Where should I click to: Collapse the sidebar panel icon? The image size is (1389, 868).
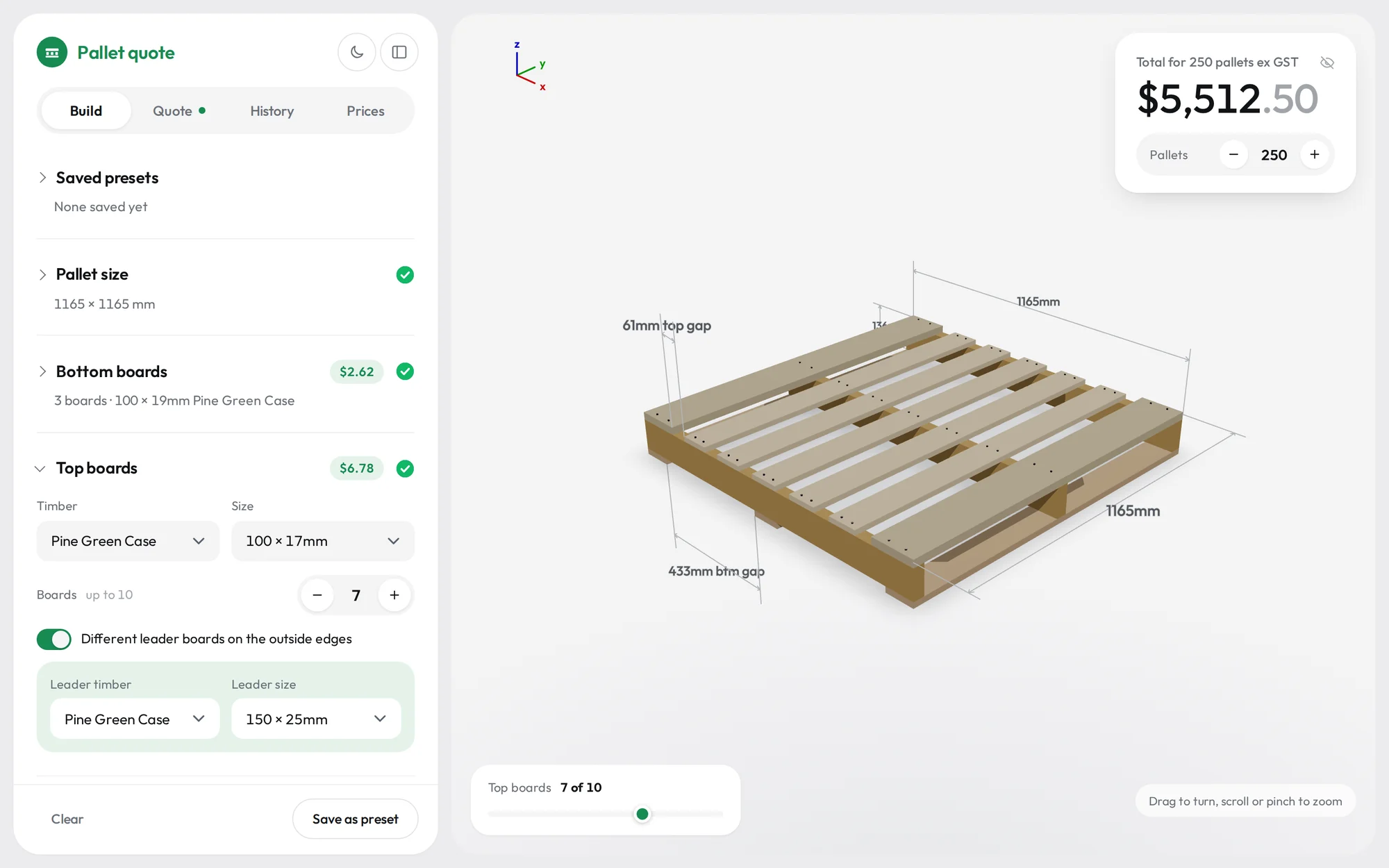click(399, 52)
